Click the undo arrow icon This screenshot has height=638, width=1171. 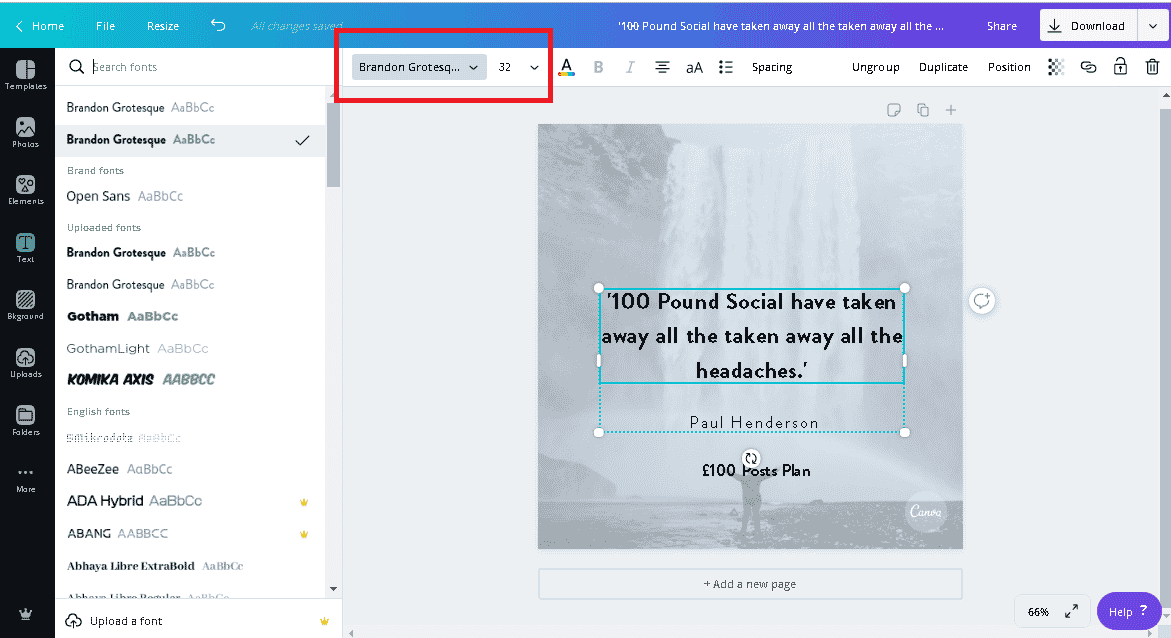coord(218,26)
